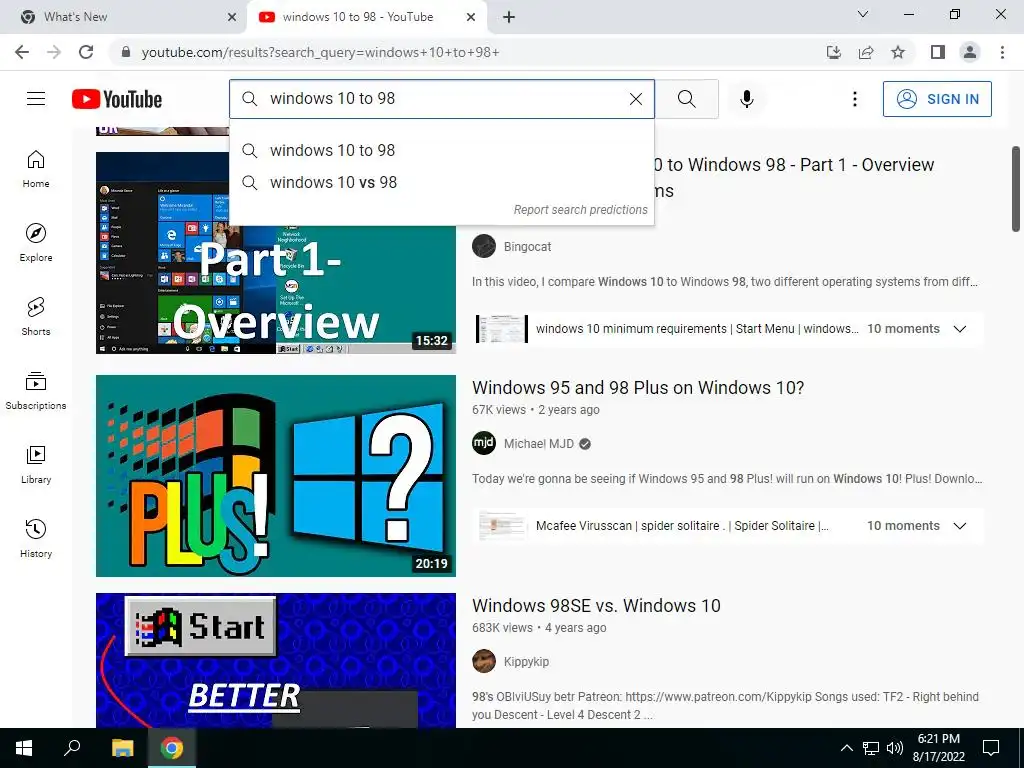Open YouTube settings three-dot menu
The width and height of the screenshot is (1024, 768).
coord(854,99)
